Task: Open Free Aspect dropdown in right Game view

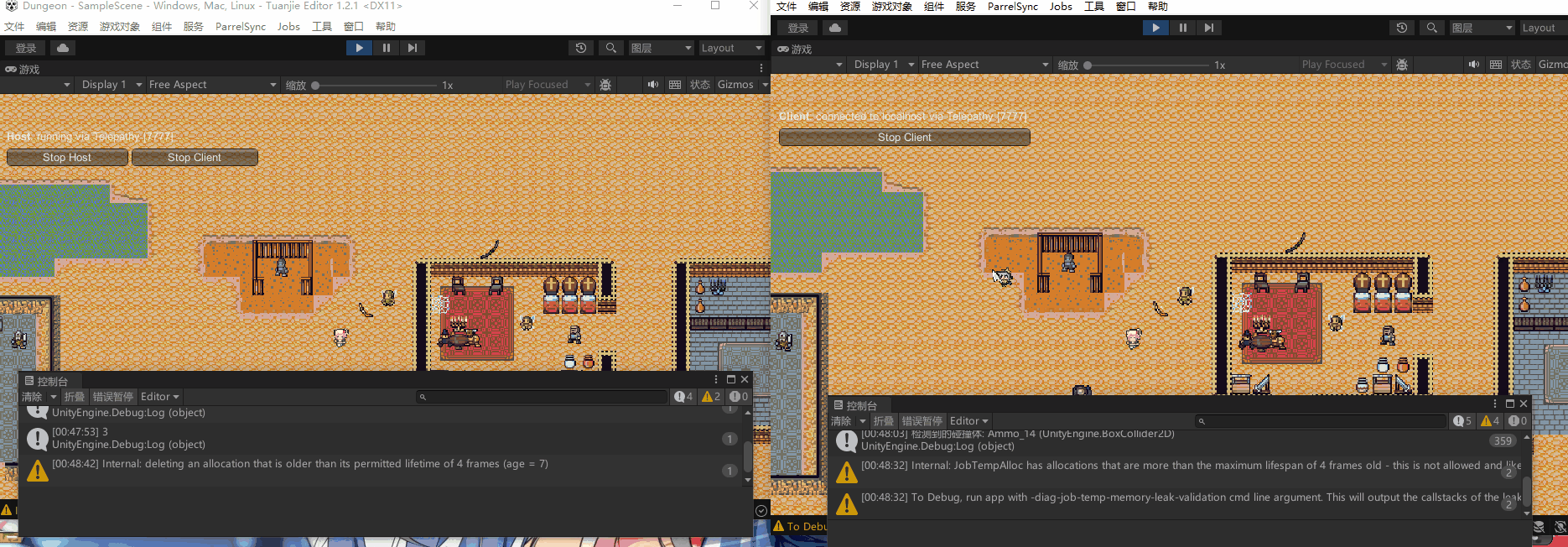Action: [984, 65]
